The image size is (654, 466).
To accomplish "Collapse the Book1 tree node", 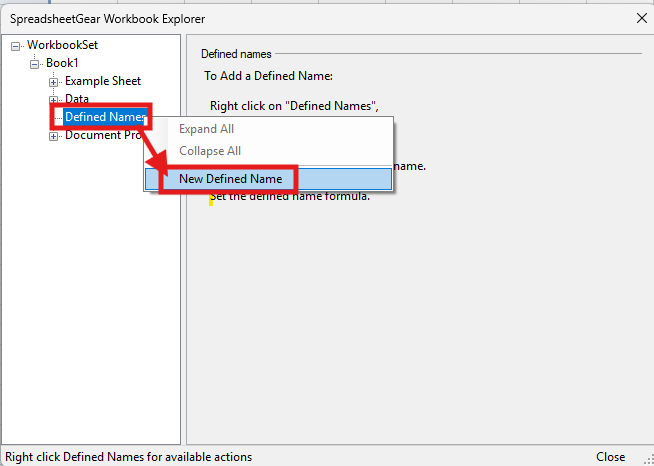I will (x=35, y=64).
